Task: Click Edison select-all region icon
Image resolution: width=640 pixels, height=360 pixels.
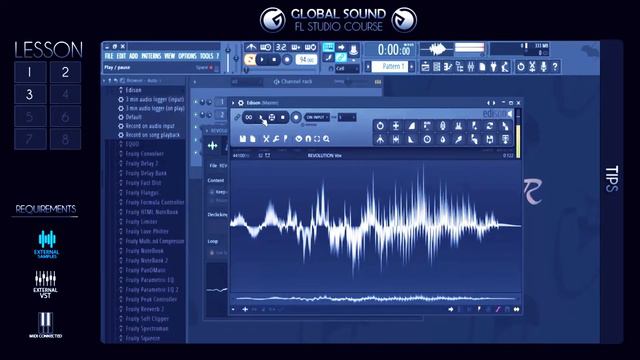Action: tap(317, 139)
